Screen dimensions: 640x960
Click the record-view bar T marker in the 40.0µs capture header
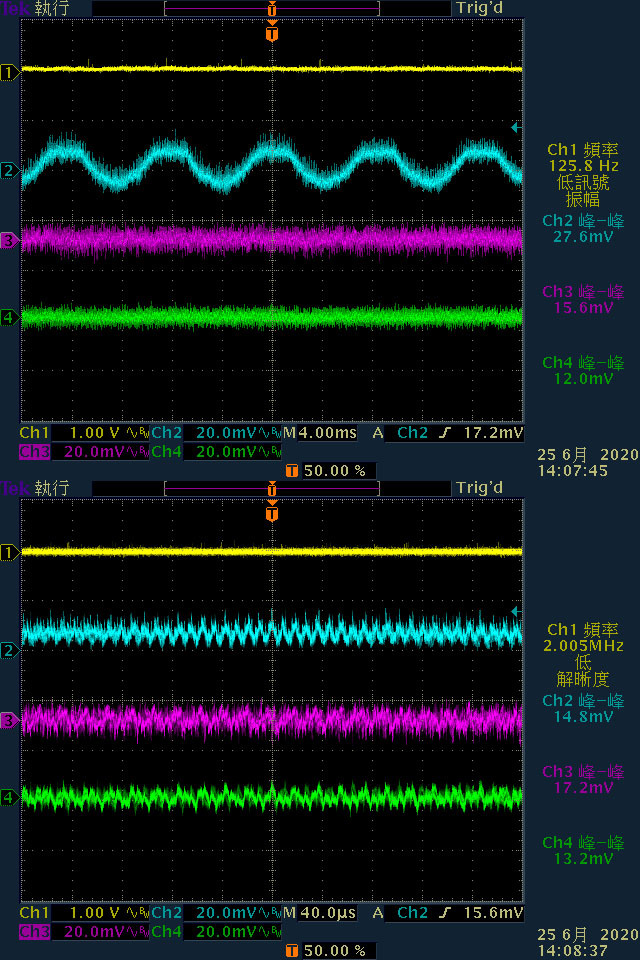click(x=272, y=489)
